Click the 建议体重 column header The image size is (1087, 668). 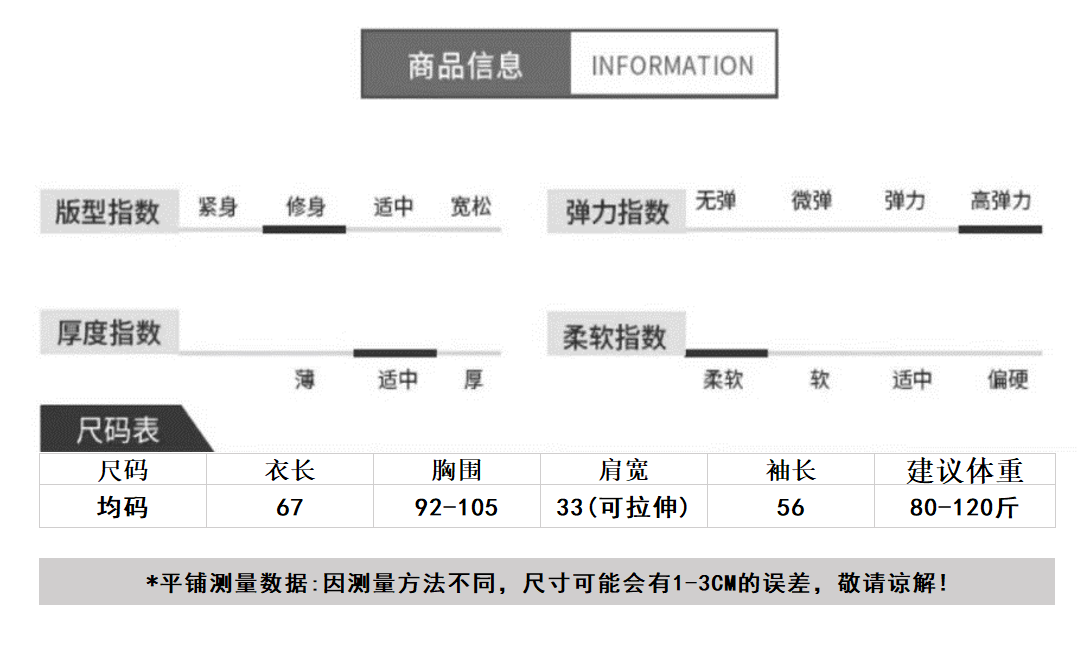click(965, 470)
